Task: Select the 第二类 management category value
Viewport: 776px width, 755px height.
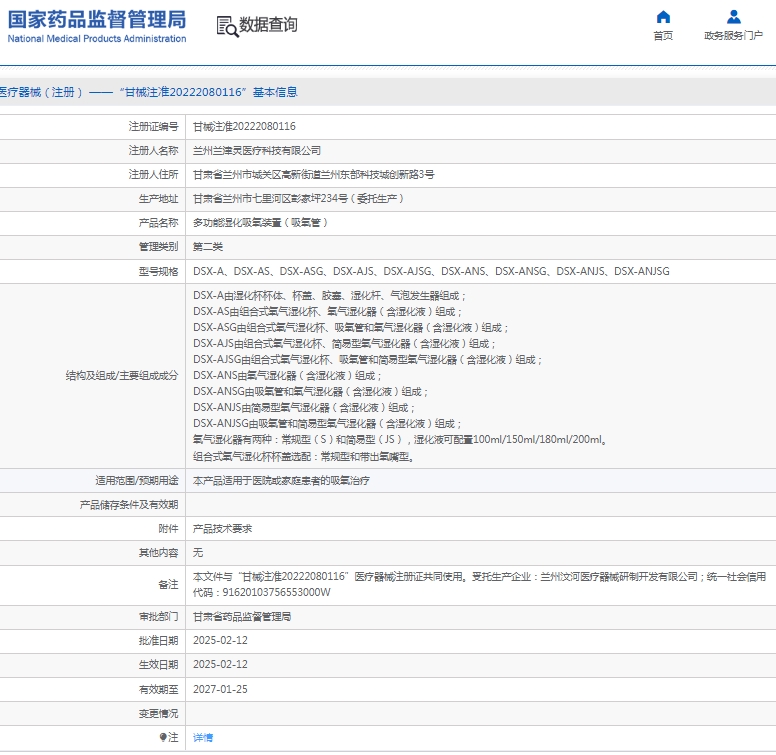Action: 208,247
